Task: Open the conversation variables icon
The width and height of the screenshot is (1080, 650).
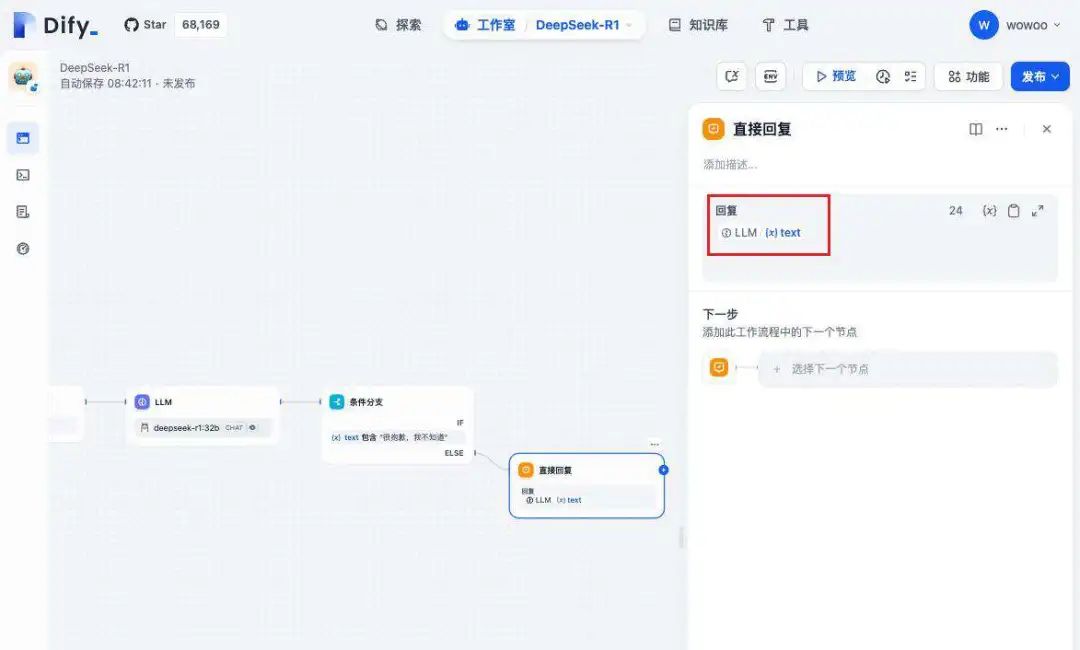Action: coord(731,76)
